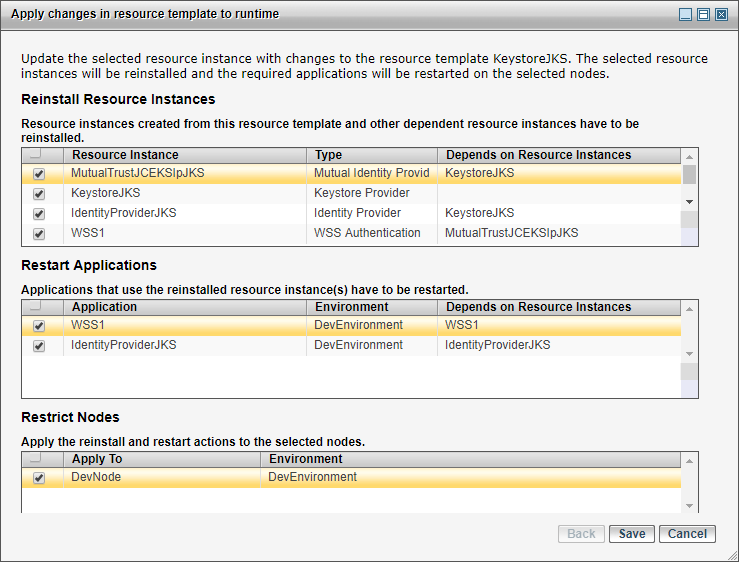Toggle select-all checkbox in Reinstall Resource Instances header
The width and height of the screenshot is (739, 562).
[36, 155]
